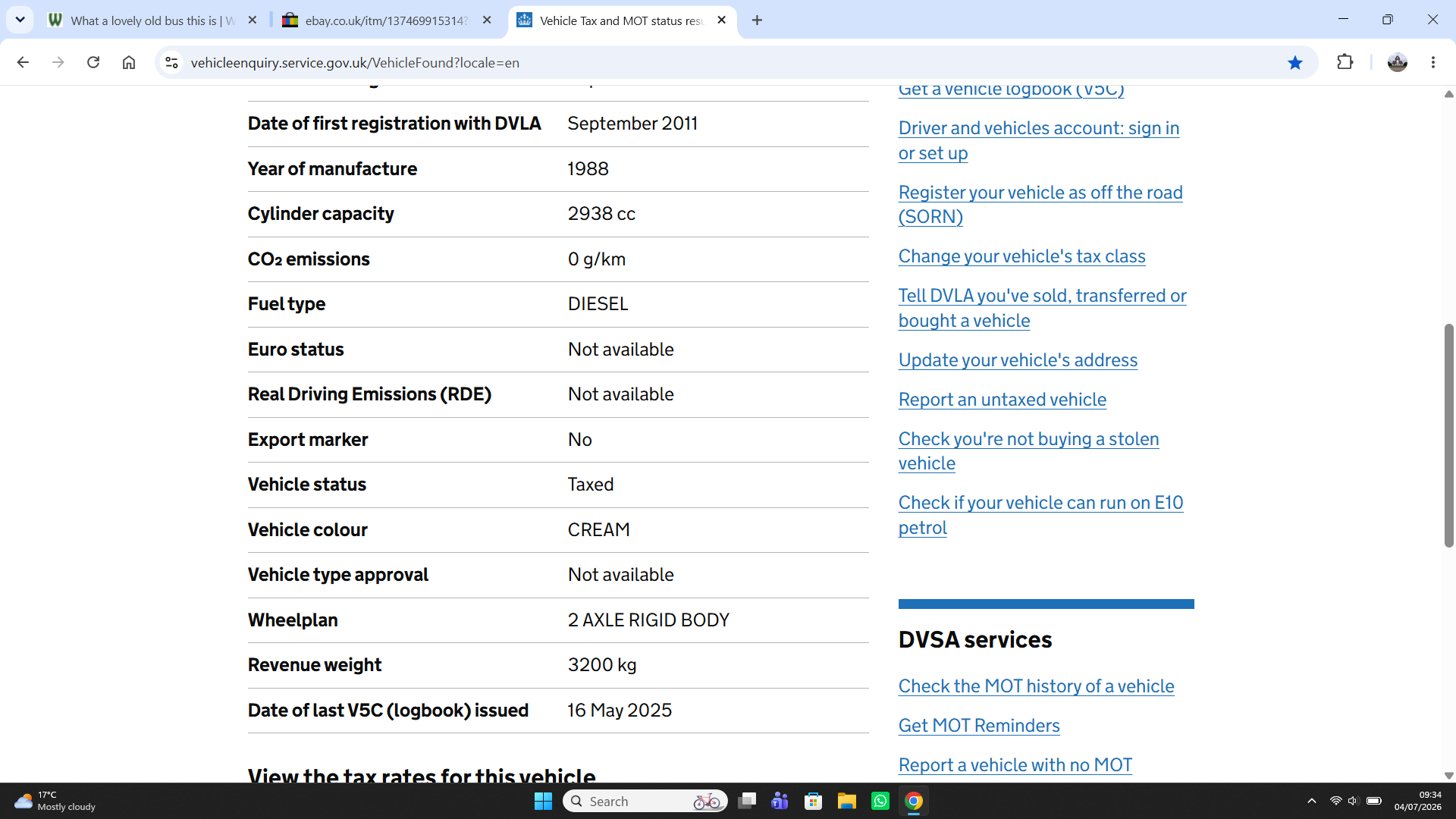Close the 'What a lovely old bus' tab
Image resolution: width=1456 pixels, height=819 pixels.
pyautogui.click(x=253, y=20)
